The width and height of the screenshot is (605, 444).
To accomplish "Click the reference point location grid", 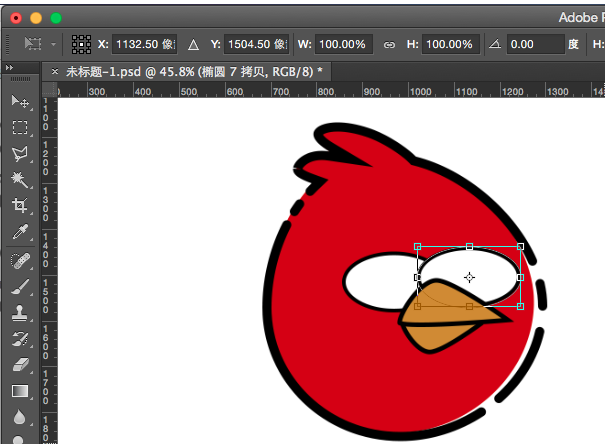I will pos(81,44).
